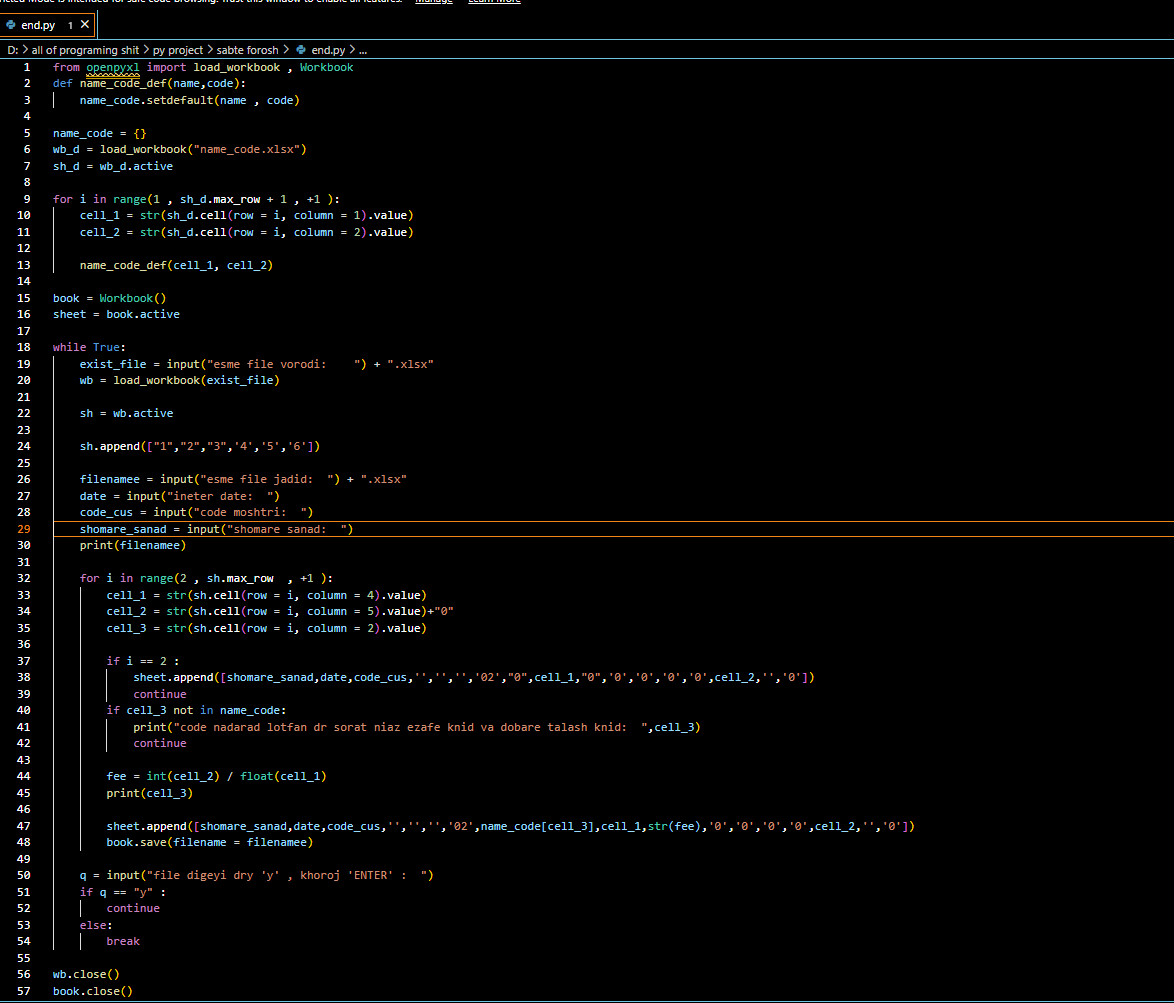
Task: Click the 'if i == 2 :' condition
Action: pos(143,661)
